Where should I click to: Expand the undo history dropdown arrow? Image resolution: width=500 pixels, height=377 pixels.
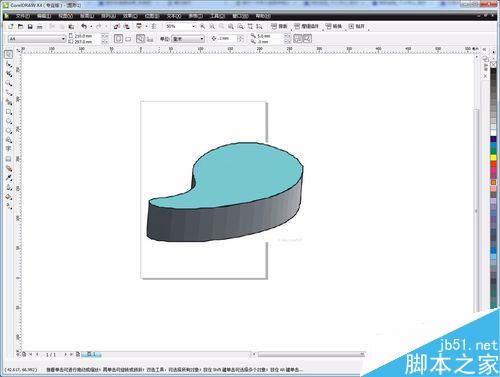click(91, 26)
